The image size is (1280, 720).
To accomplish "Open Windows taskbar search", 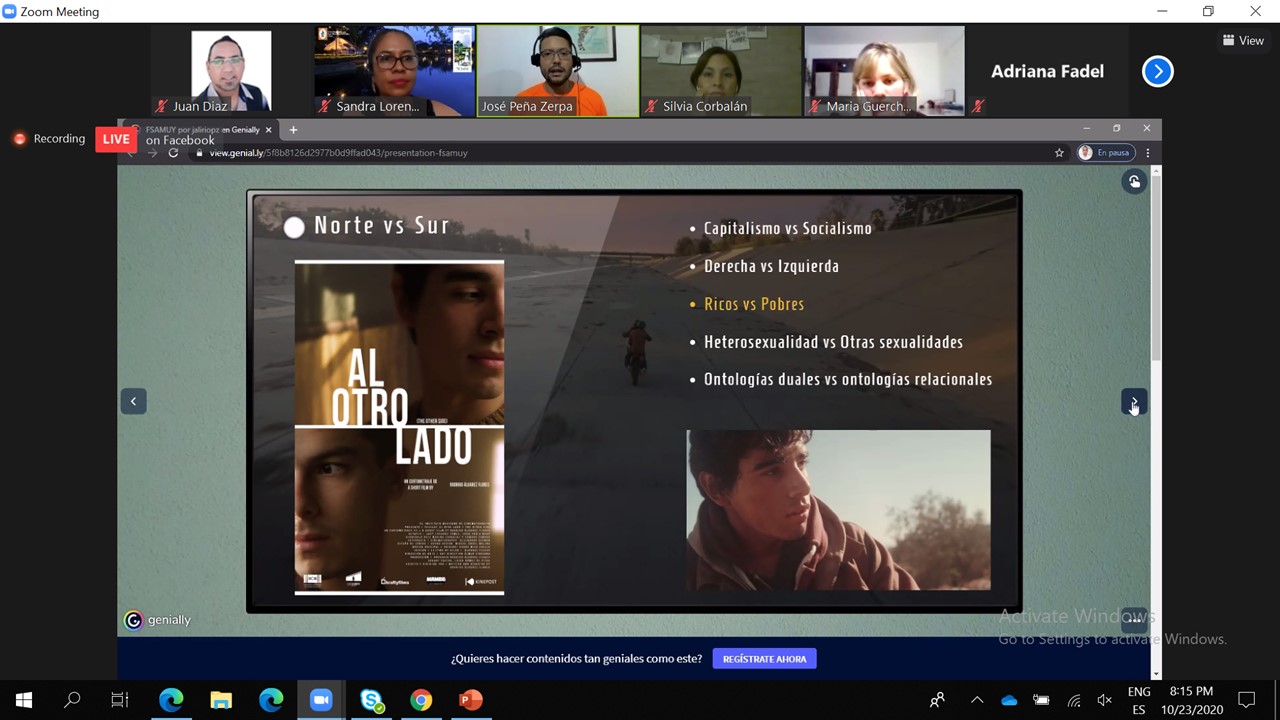I will 72,700.
